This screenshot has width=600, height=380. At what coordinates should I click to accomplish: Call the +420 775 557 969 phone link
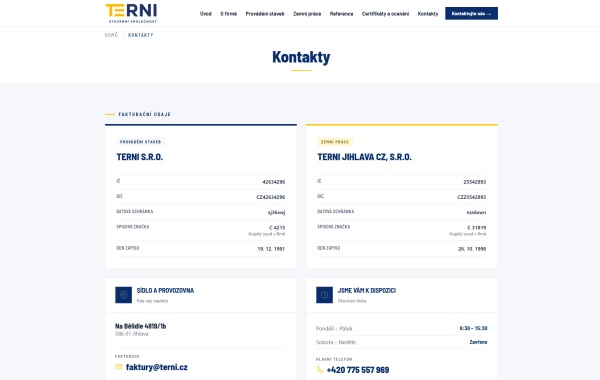click(358, 370)
